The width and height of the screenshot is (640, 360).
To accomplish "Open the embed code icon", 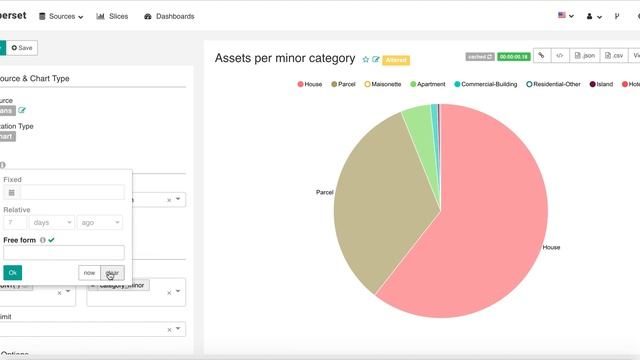I will tap(560, 55).
